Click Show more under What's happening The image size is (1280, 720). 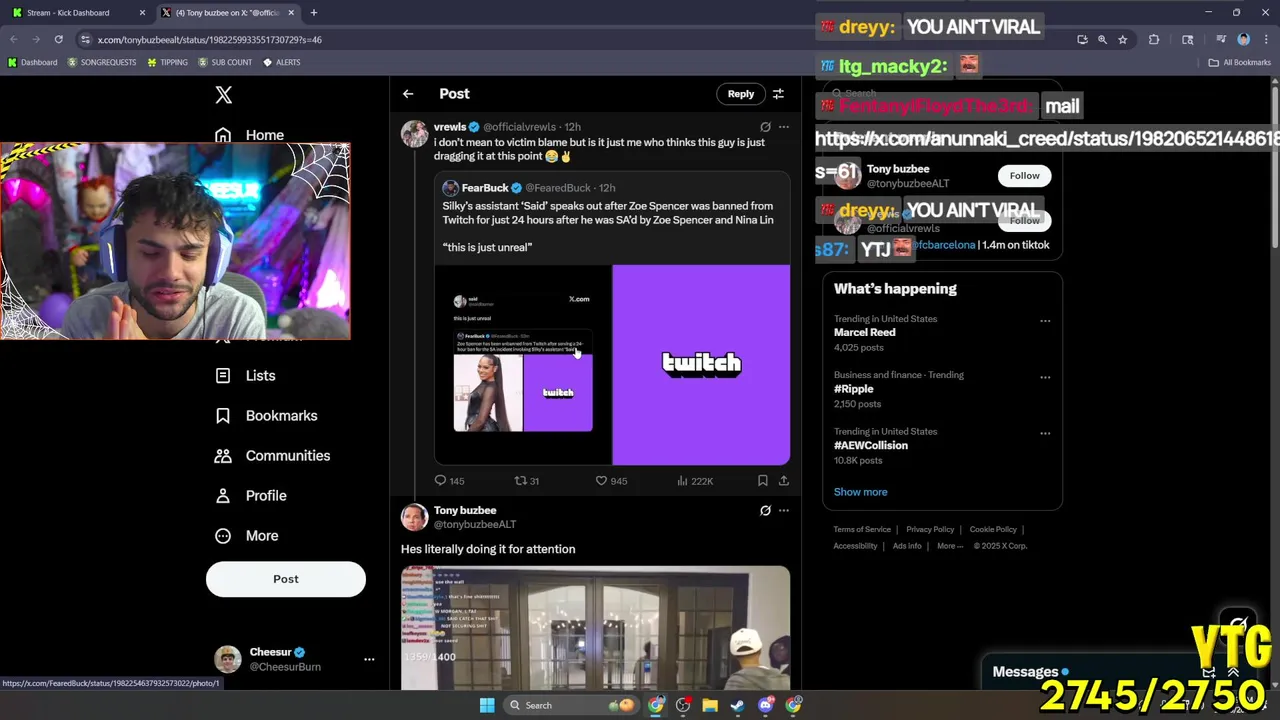[x=861, y=492]
